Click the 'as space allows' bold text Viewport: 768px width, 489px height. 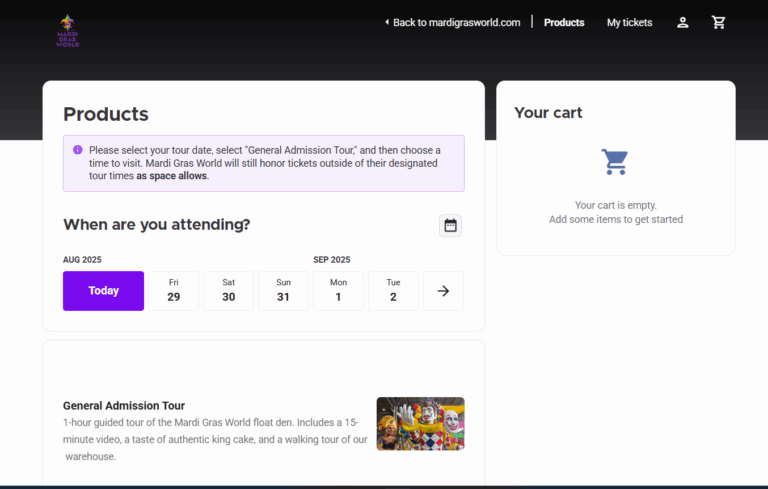tap(171, 176)
